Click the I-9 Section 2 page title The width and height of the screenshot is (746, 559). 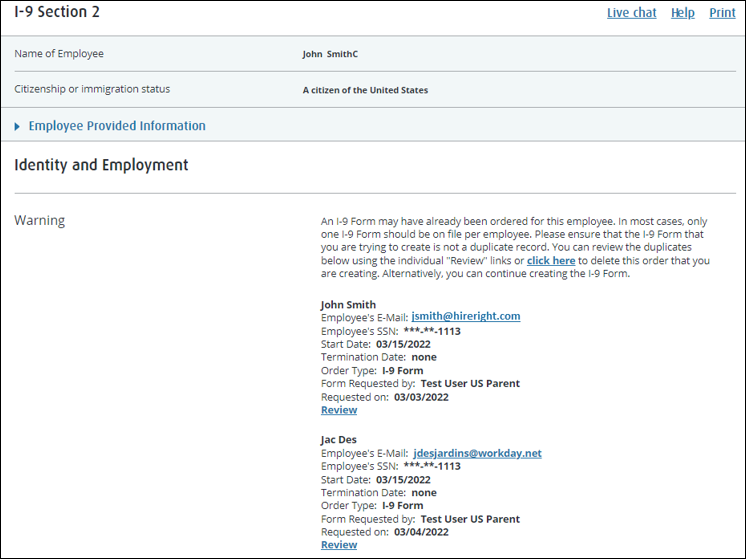point(57,12)
